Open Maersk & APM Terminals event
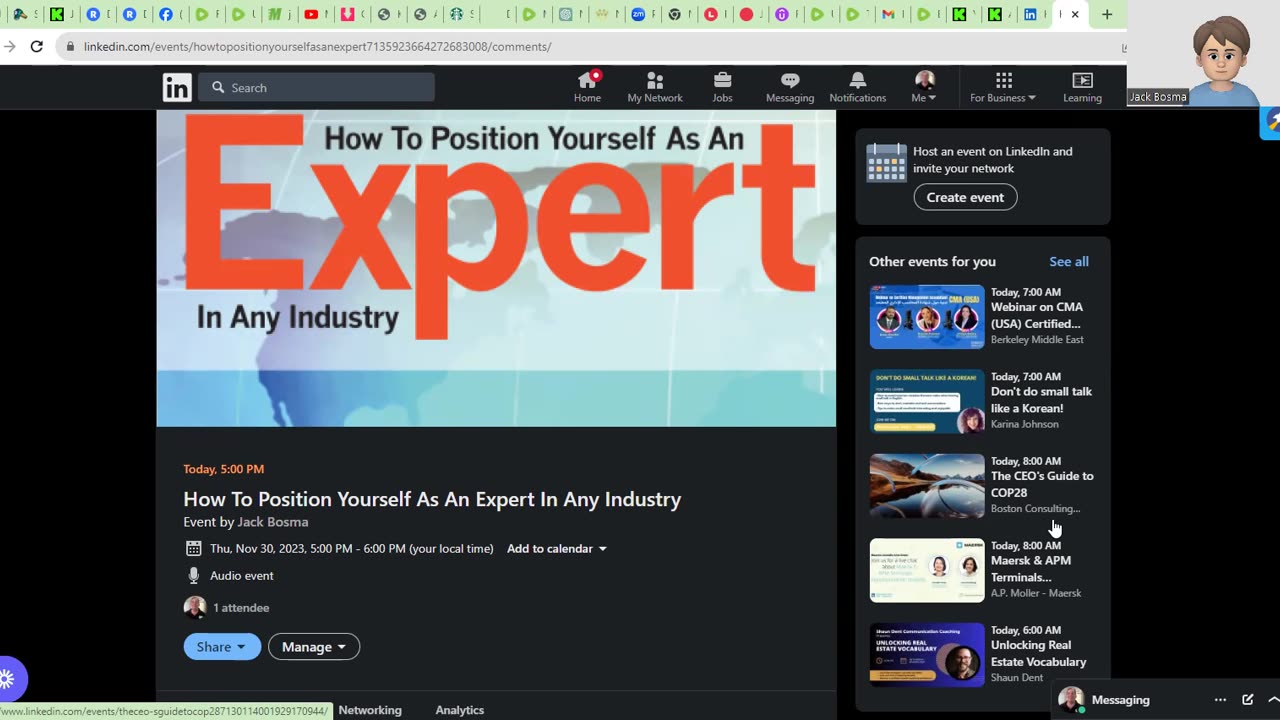The image size is (1280, 720). coord(1031,569)
